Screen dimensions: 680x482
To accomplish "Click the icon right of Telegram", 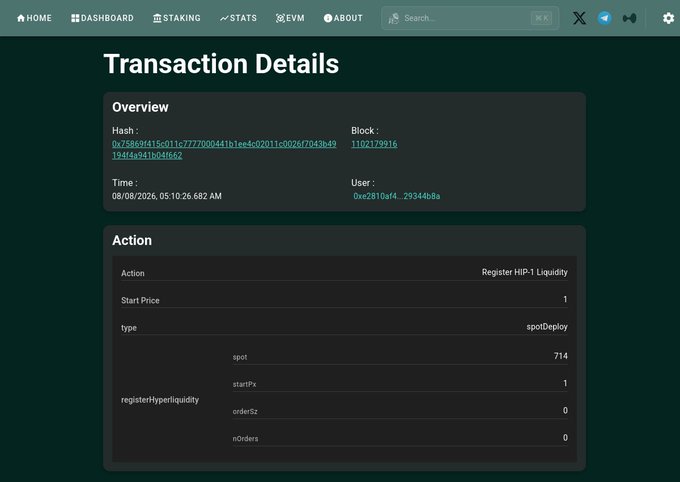I will 630,18.
